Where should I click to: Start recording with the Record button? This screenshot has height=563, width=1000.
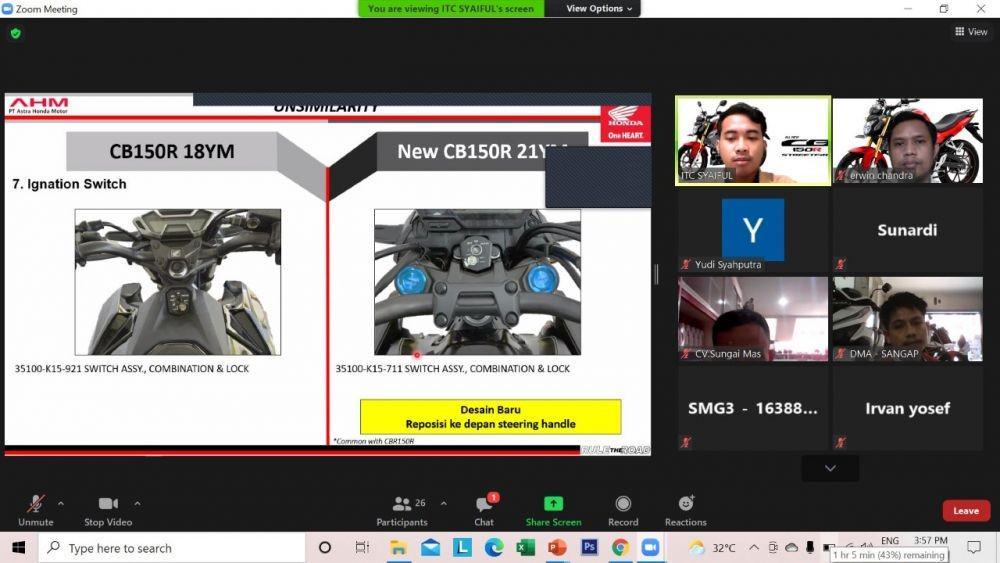pyautogui.click(x=623, y=510)
